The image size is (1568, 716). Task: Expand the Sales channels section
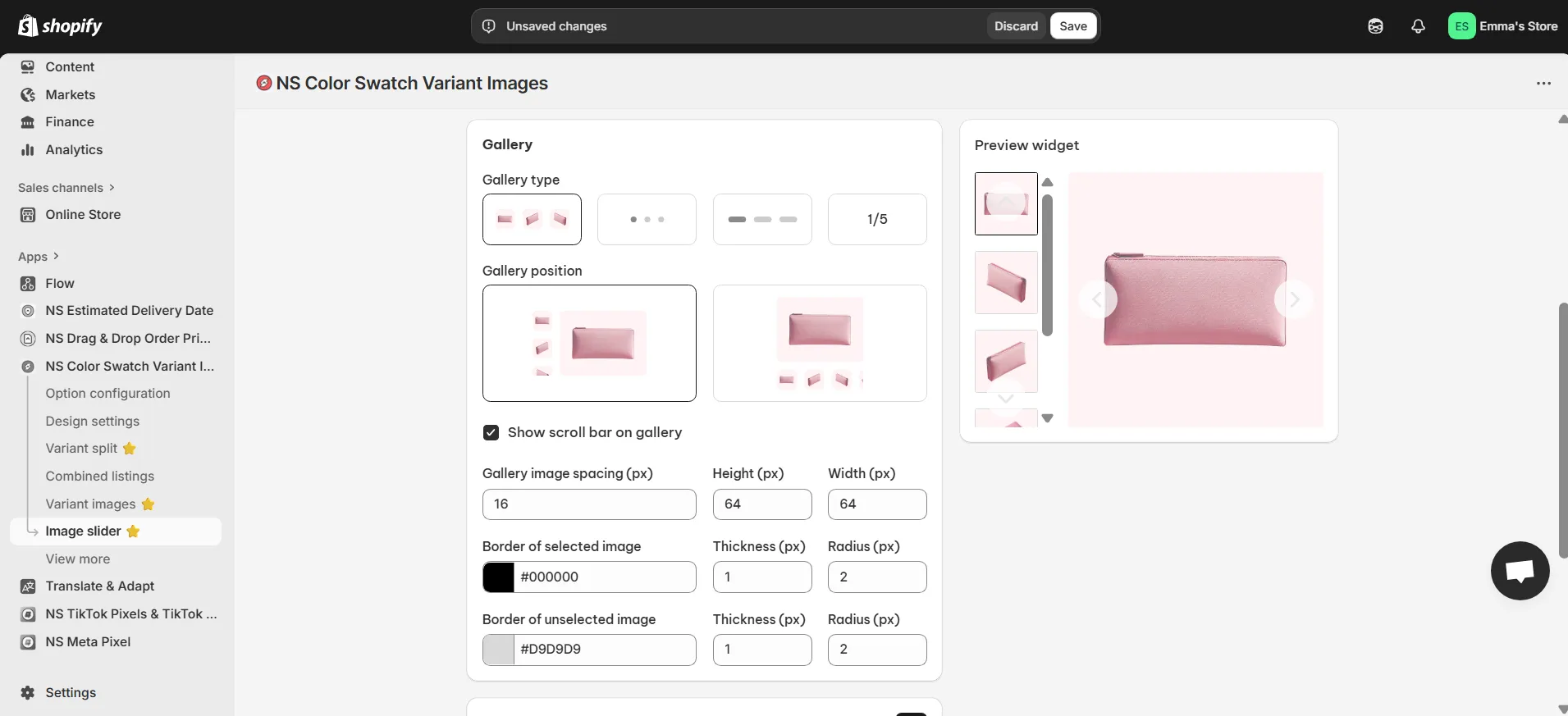[x=66, y=188]
